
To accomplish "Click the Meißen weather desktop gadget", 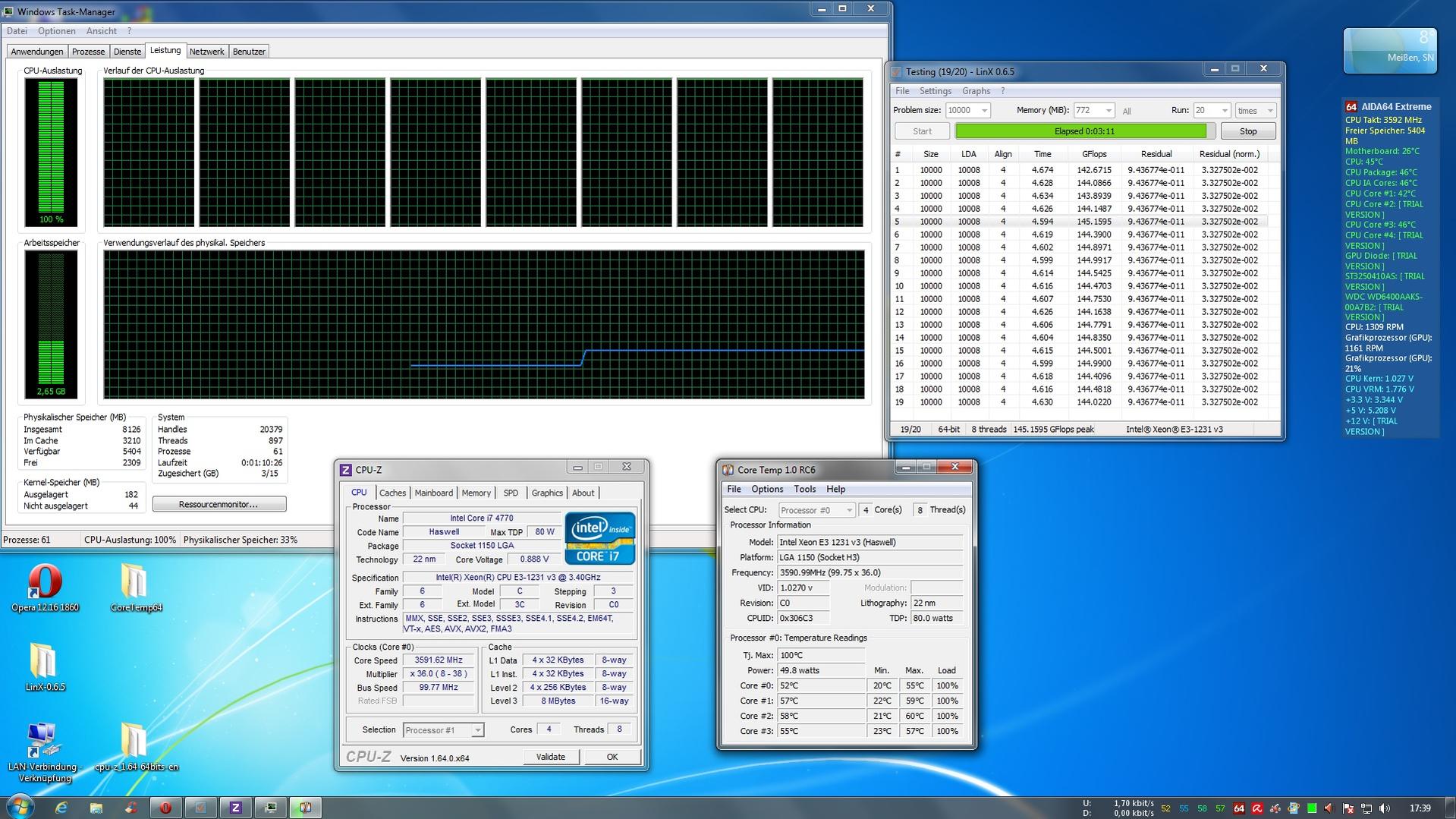I will point(1390,50).
